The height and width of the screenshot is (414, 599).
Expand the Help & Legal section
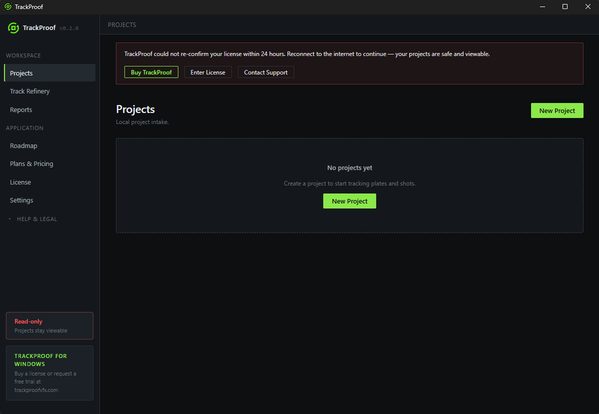[x=33, y=219]
